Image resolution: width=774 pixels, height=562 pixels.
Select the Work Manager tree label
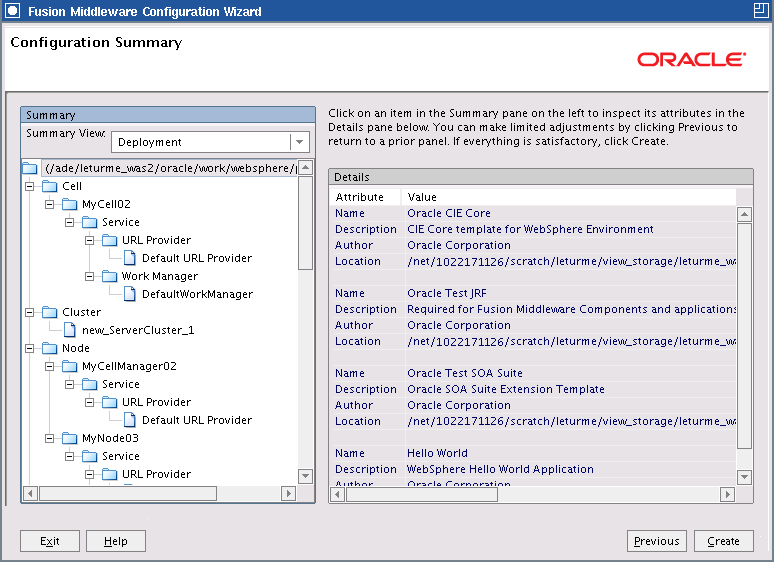point(160,276)
